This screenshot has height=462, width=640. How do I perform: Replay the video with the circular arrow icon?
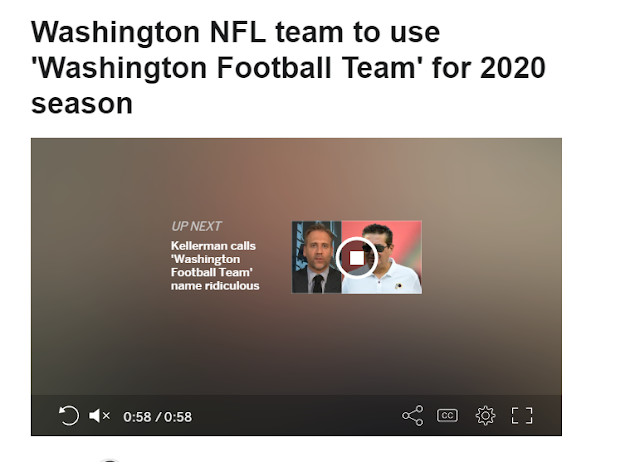[69, 415]
